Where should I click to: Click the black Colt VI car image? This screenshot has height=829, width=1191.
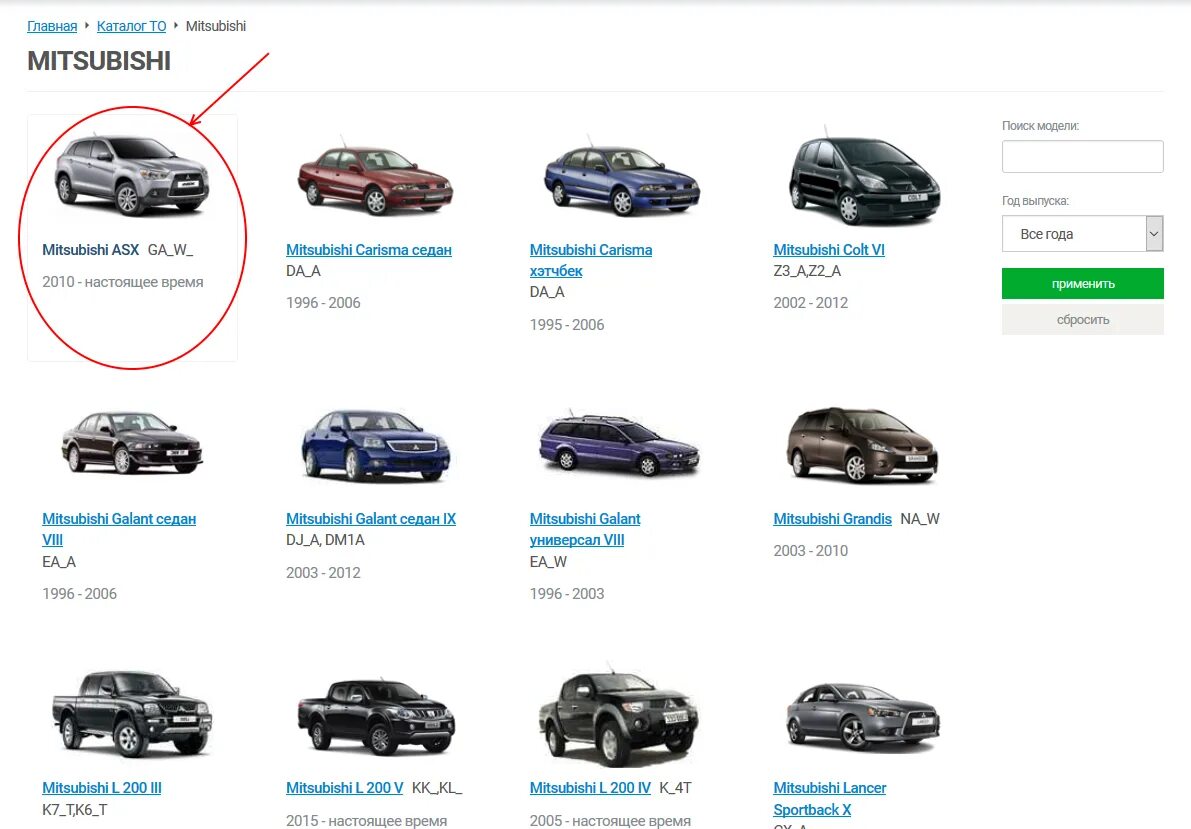(x=864, y=176)
